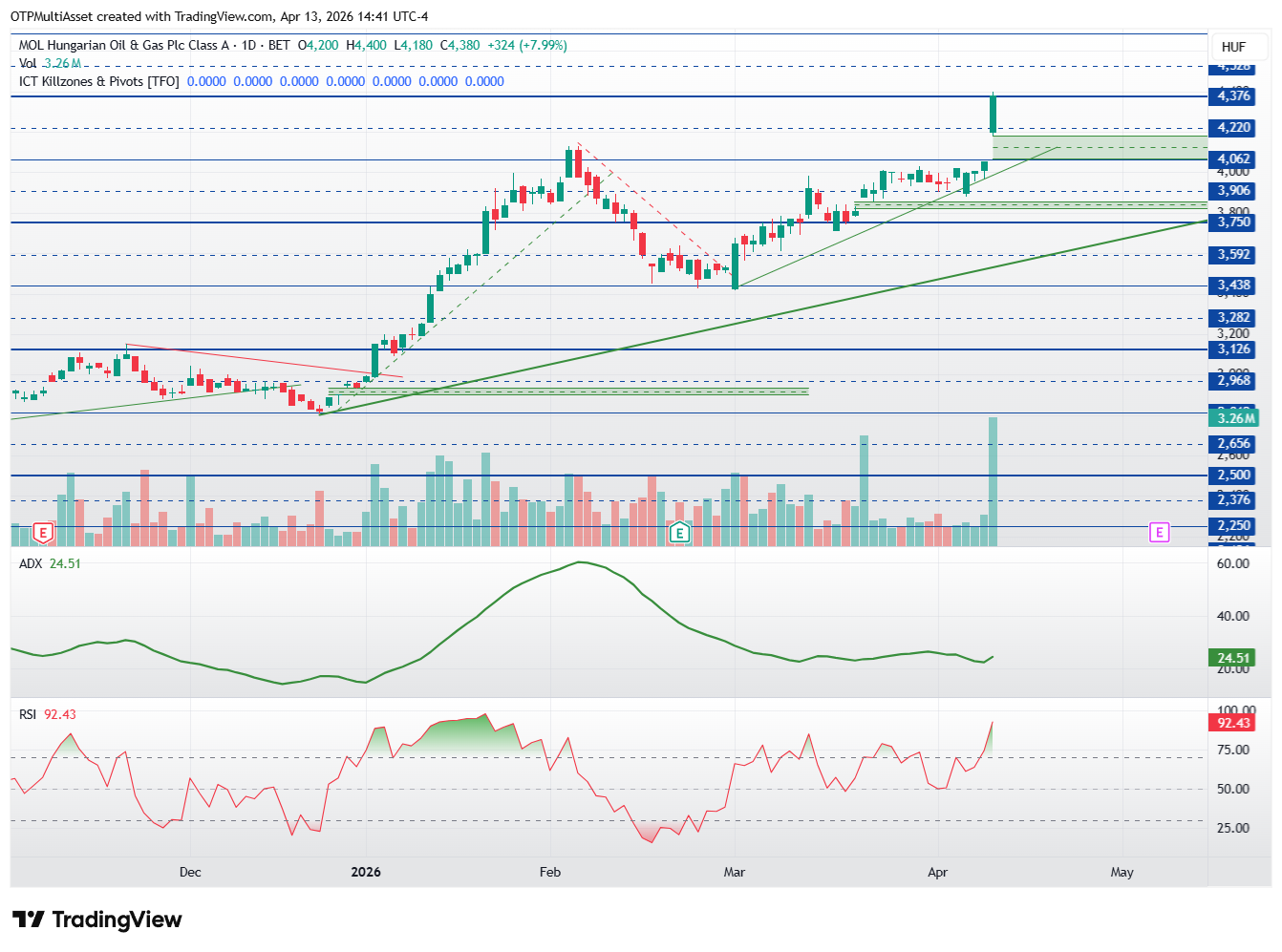
Task: Select the green ADX 24.51 value tag
Action: (1233, 657)
